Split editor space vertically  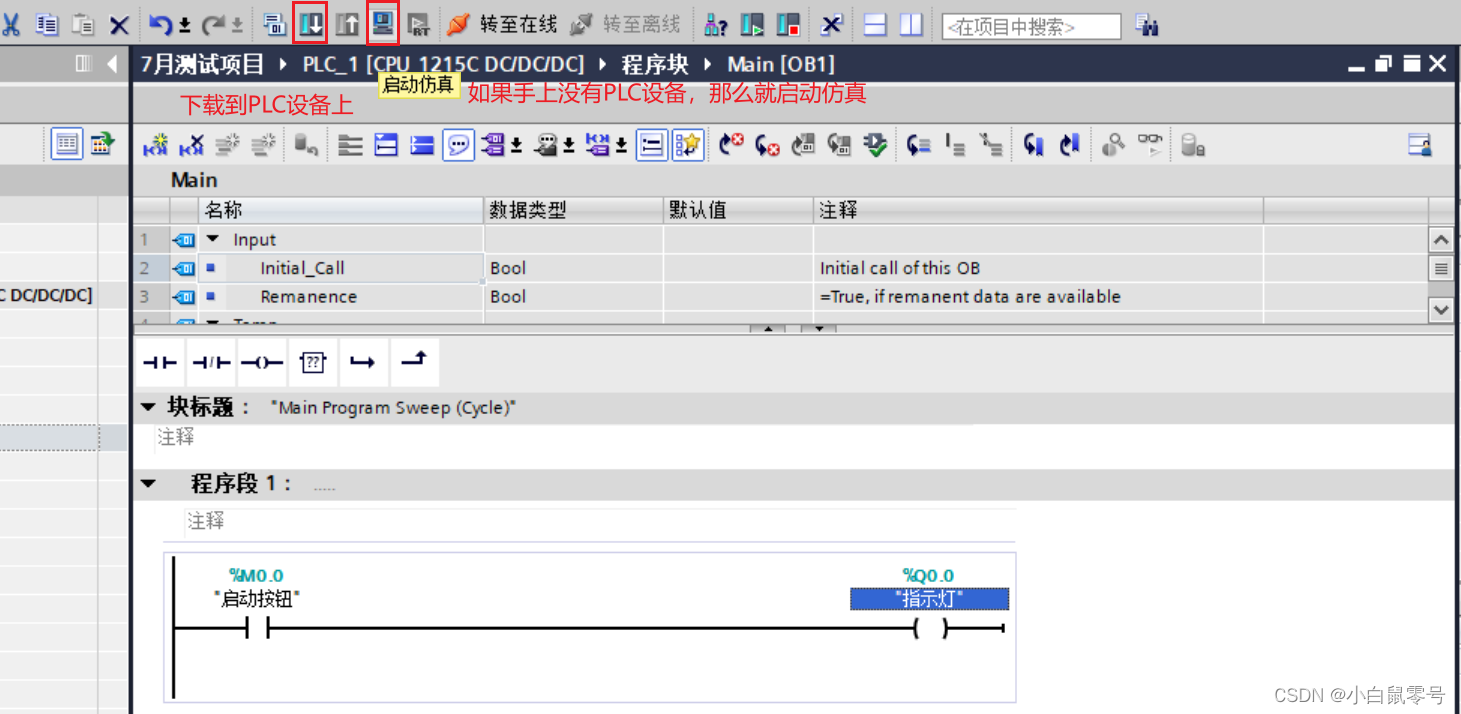[x=911, y=25]
